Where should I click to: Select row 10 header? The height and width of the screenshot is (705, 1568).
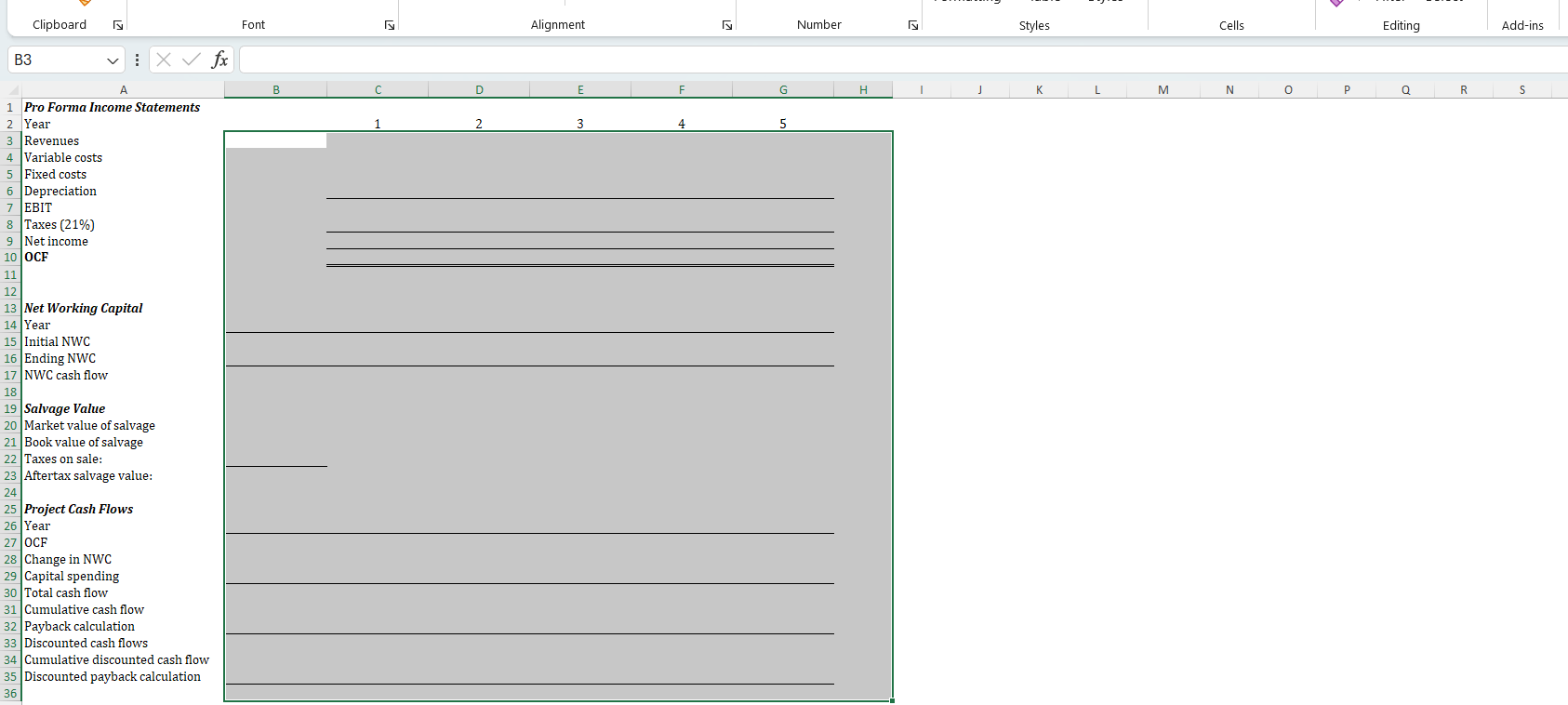coord(10,258)
